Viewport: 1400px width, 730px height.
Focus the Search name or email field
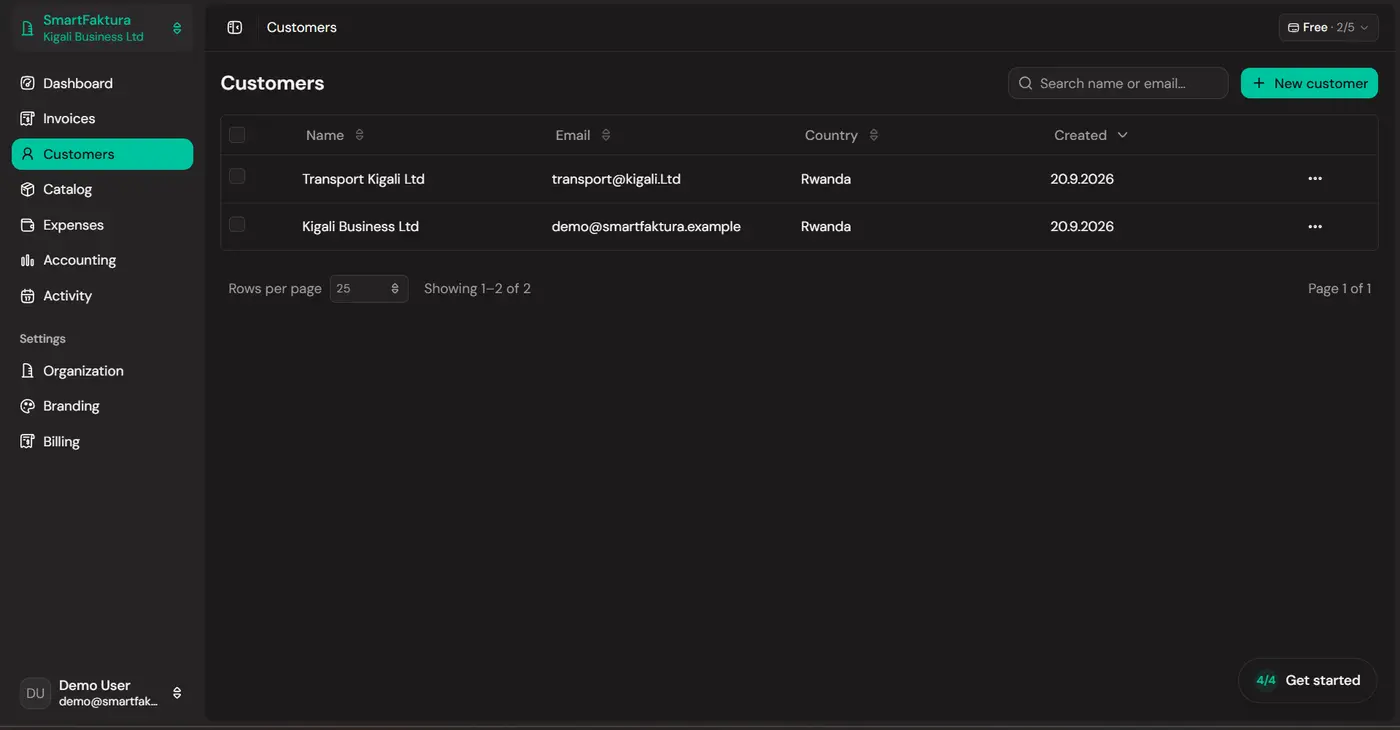click(1118, 83)
